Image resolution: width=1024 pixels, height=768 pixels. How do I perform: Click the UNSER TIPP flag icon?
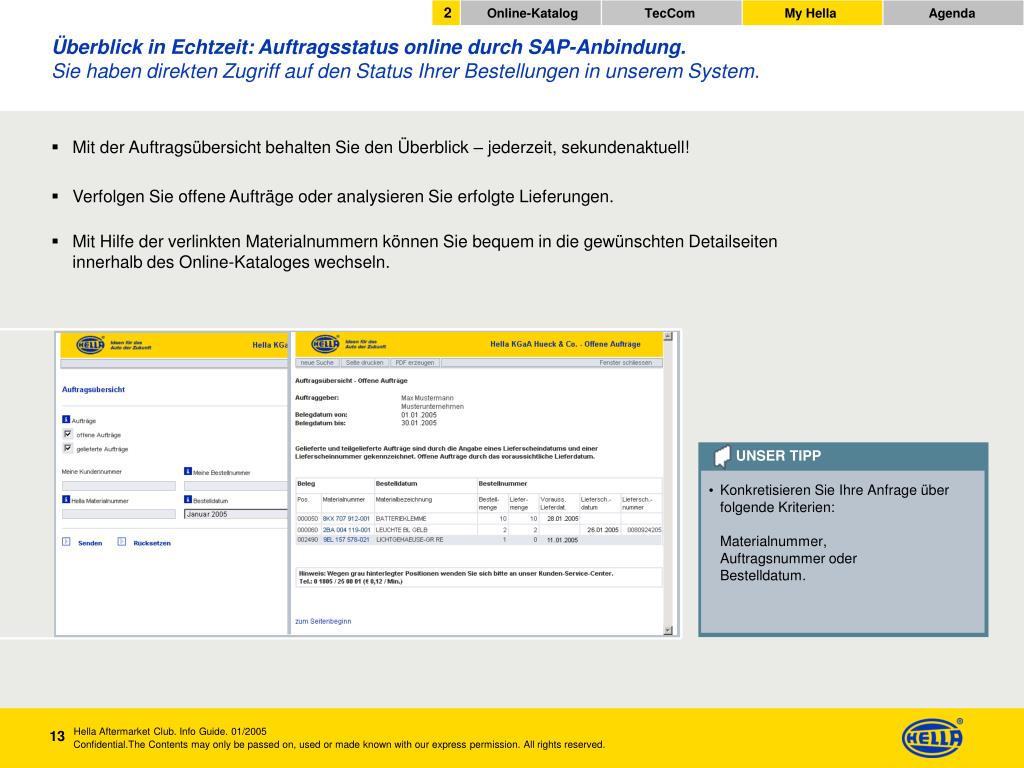722,456
